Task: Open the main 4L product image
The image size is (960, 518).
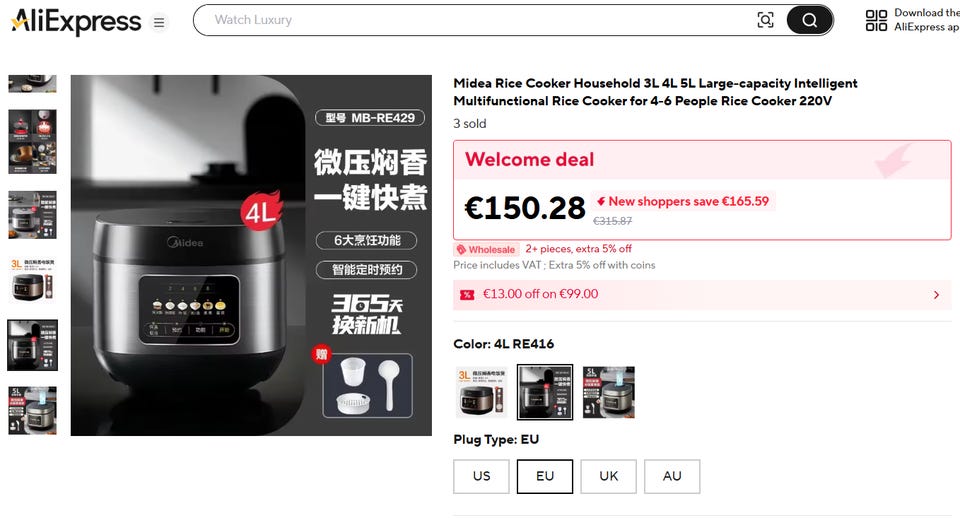Action: coord(251,255)
